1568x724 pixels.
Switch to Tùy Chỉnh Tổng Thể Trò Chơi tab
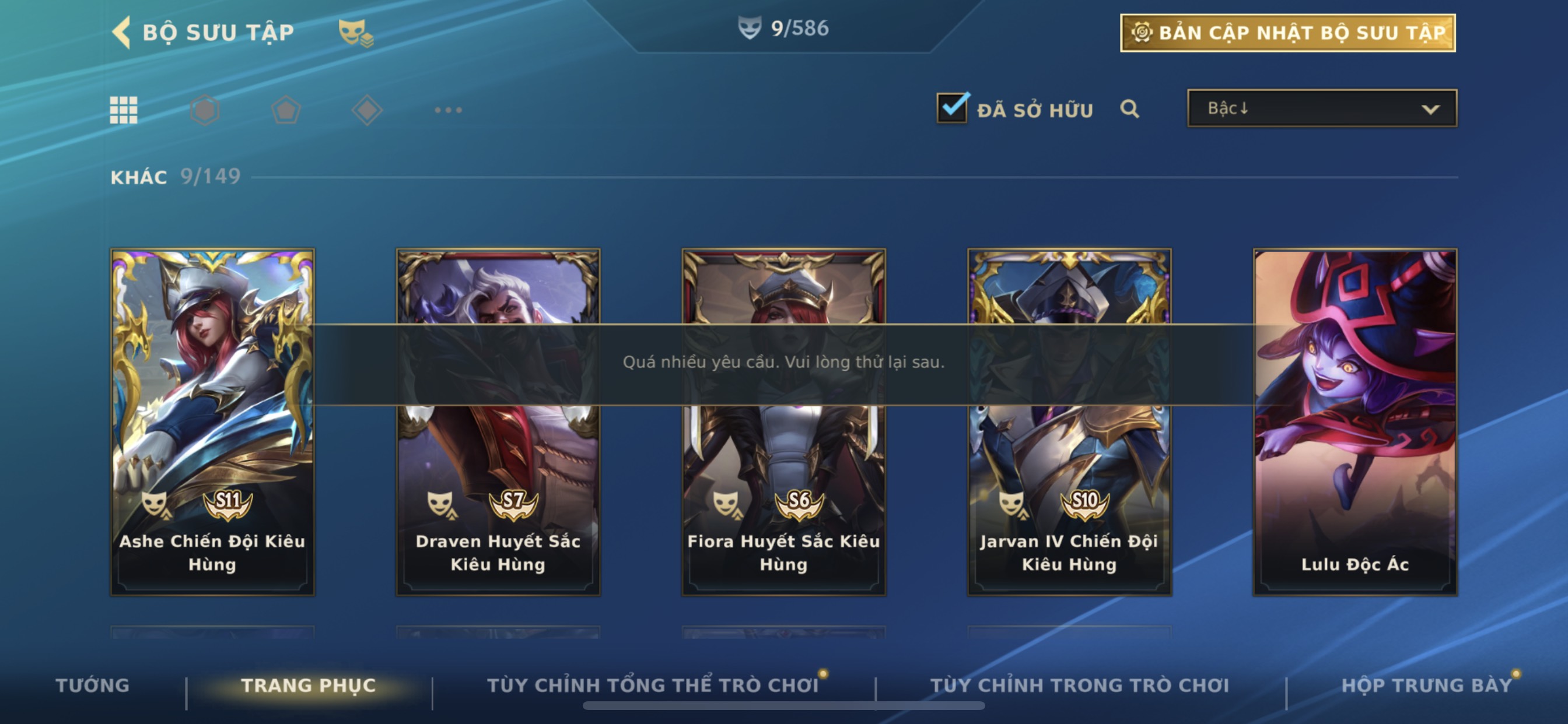tap(653, 685)
